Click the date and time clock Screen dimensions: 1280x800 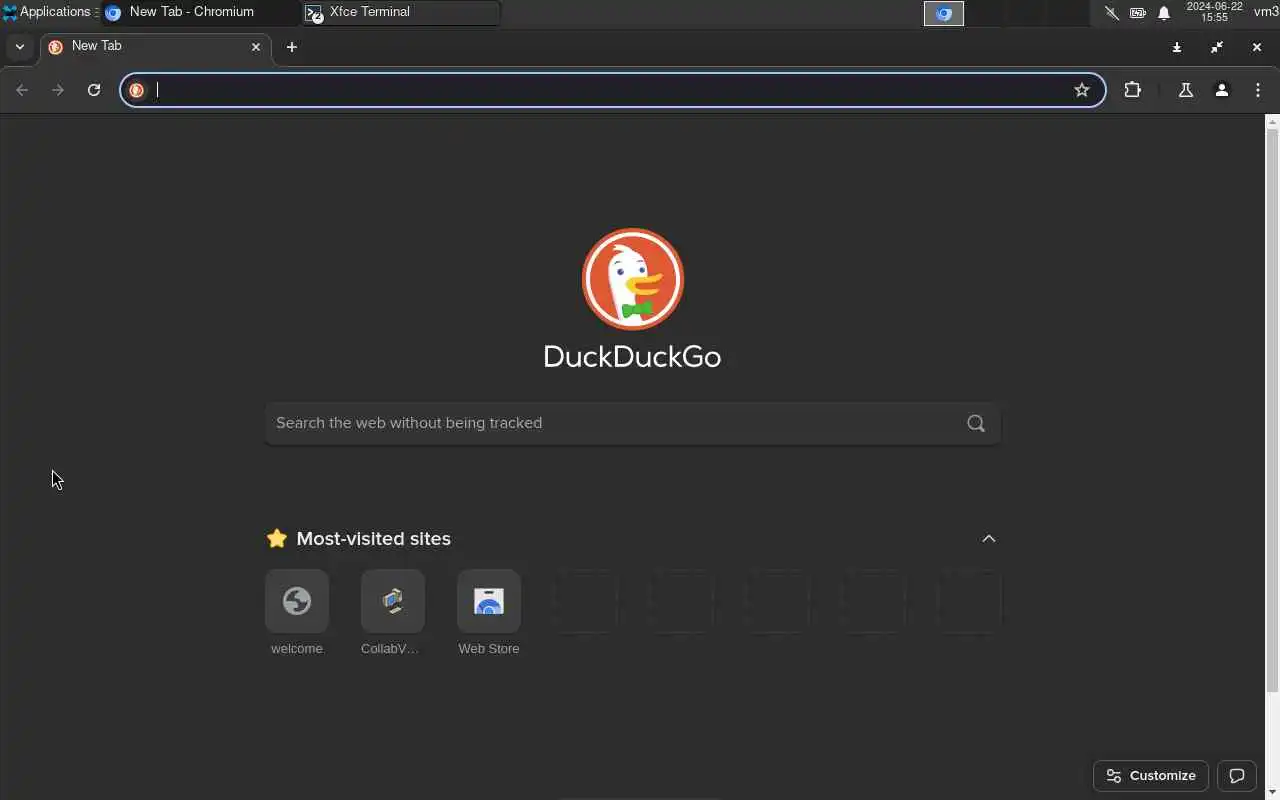click(x=1214, y=12)
